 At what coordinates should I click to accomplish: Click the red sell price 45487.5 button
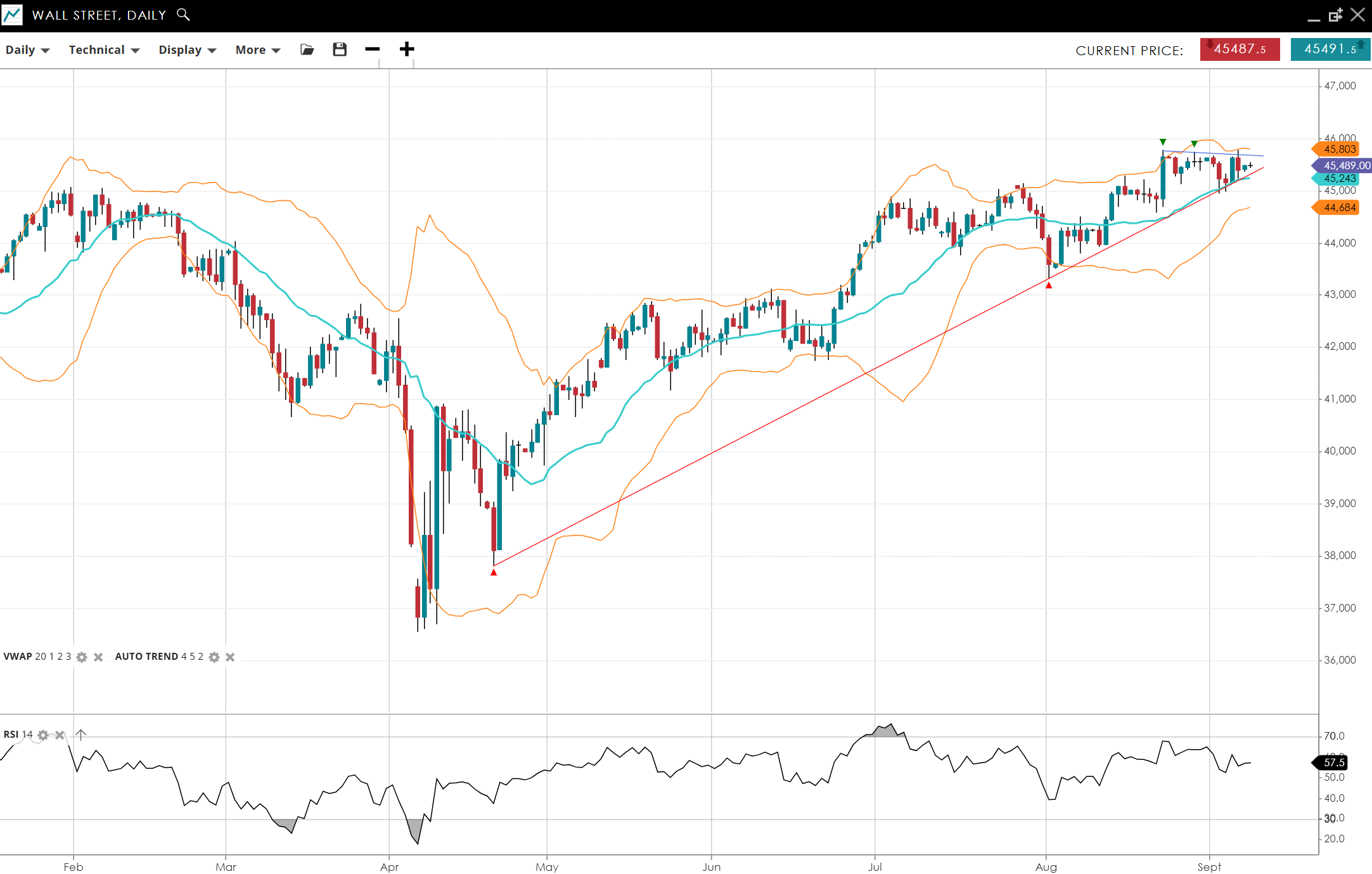click(x=1240, y=49)
